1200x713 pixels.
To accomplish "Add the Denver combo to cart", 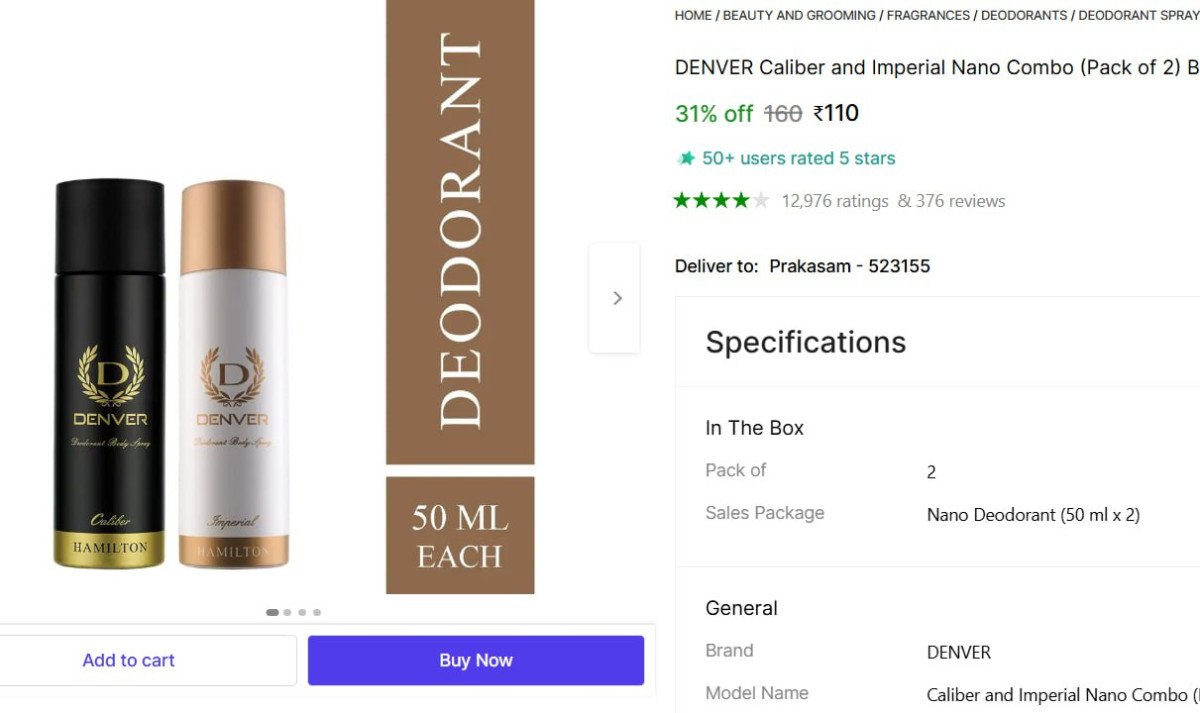I will click(x=128, y=660).
